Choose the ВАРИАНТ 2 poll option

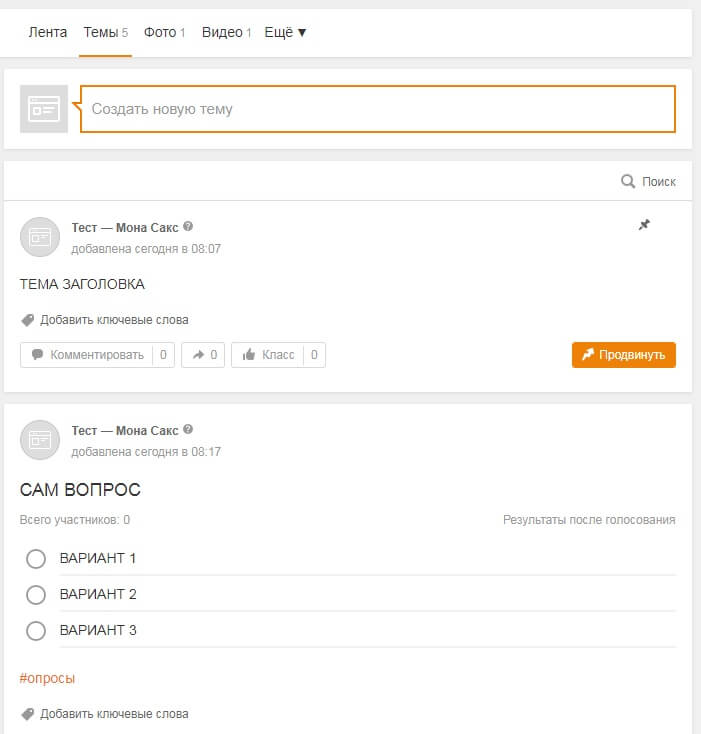(x=36, y=594)
